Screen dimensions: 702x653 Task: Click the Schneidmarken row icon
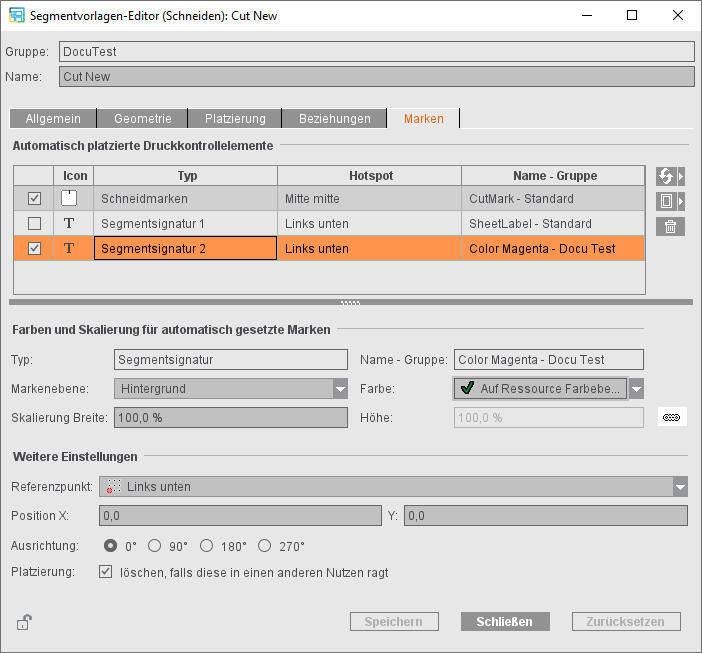click(x=69, y=198)
